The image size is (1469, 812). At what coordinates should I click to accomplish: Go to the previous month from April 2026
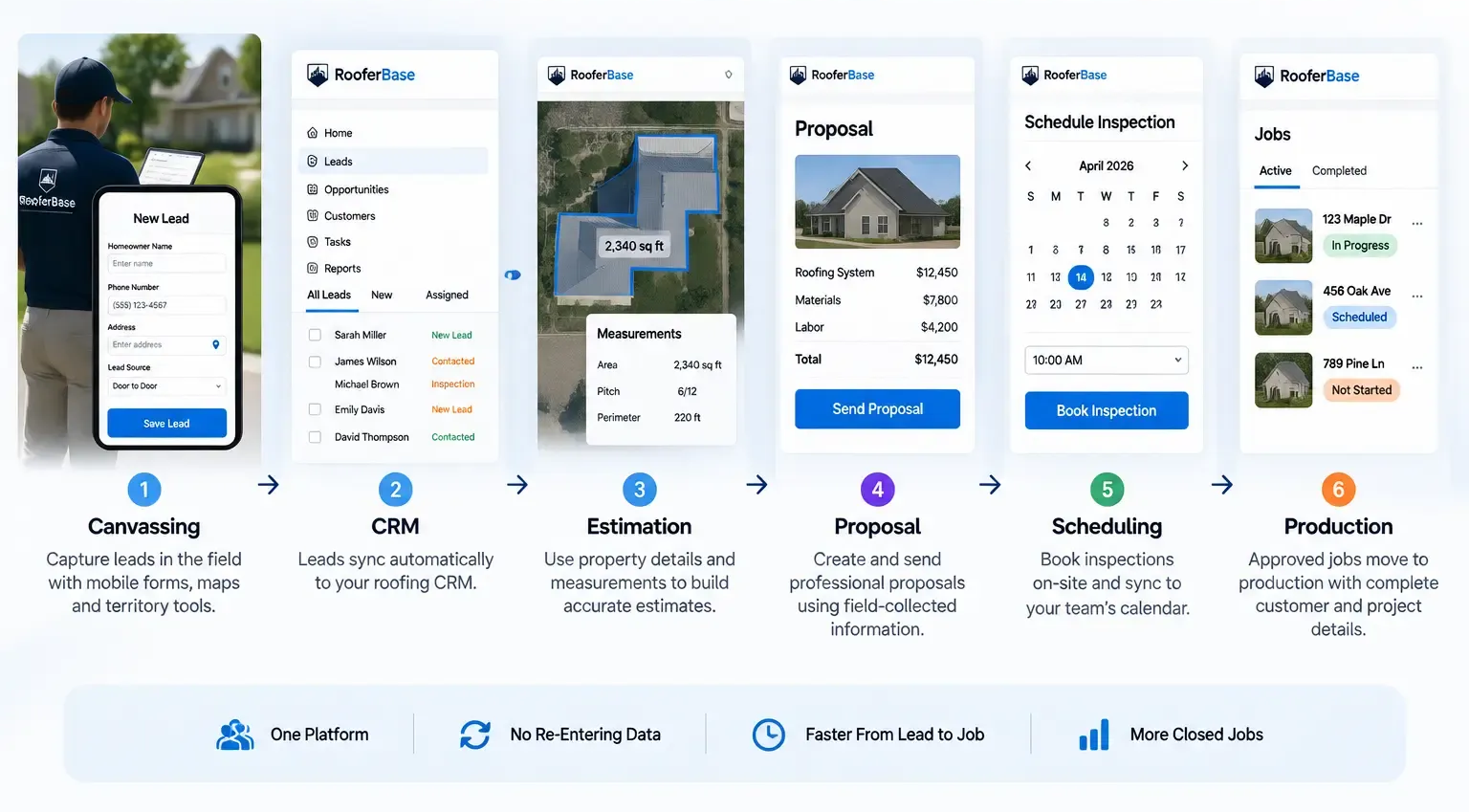tap(1028, 165)
